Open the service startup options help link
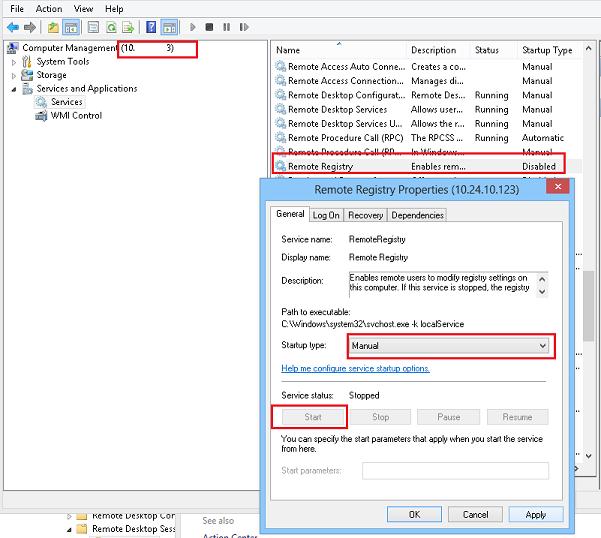This screenshot has width=601, height=538. 355,368
